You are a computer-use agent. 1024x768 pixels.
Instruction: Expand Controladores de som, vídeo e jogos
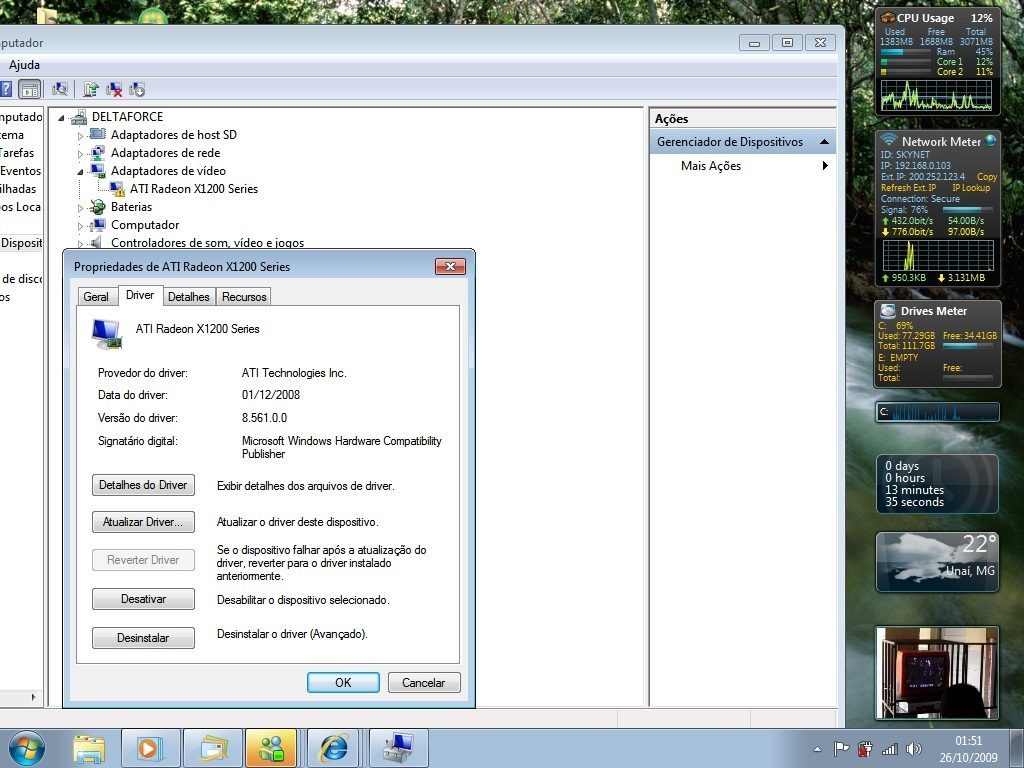(x=80, y=244)
